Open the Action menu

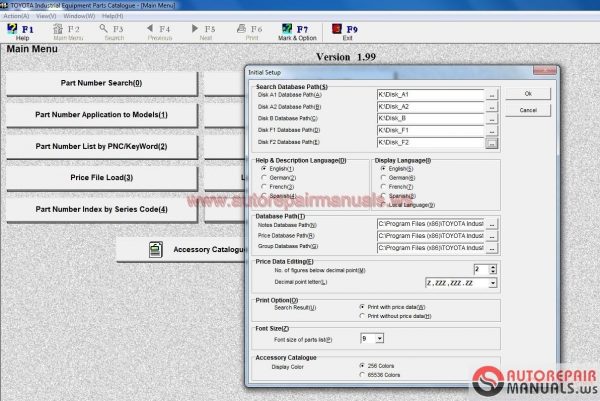[x=16, y=16]
